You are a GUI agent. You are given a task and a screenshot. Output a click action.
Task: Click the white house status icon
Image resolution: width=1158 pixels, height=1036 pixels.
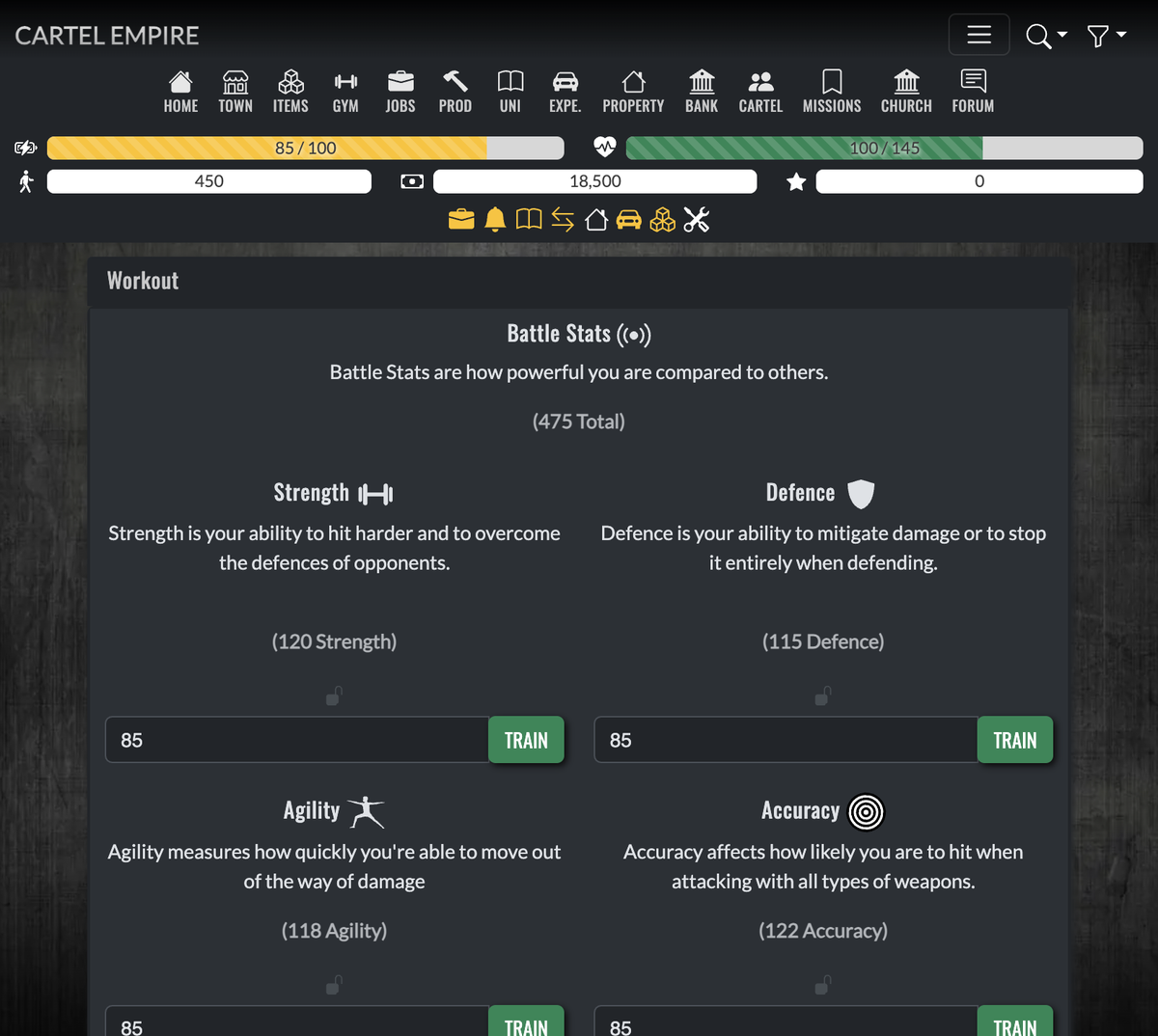point(596,220)
